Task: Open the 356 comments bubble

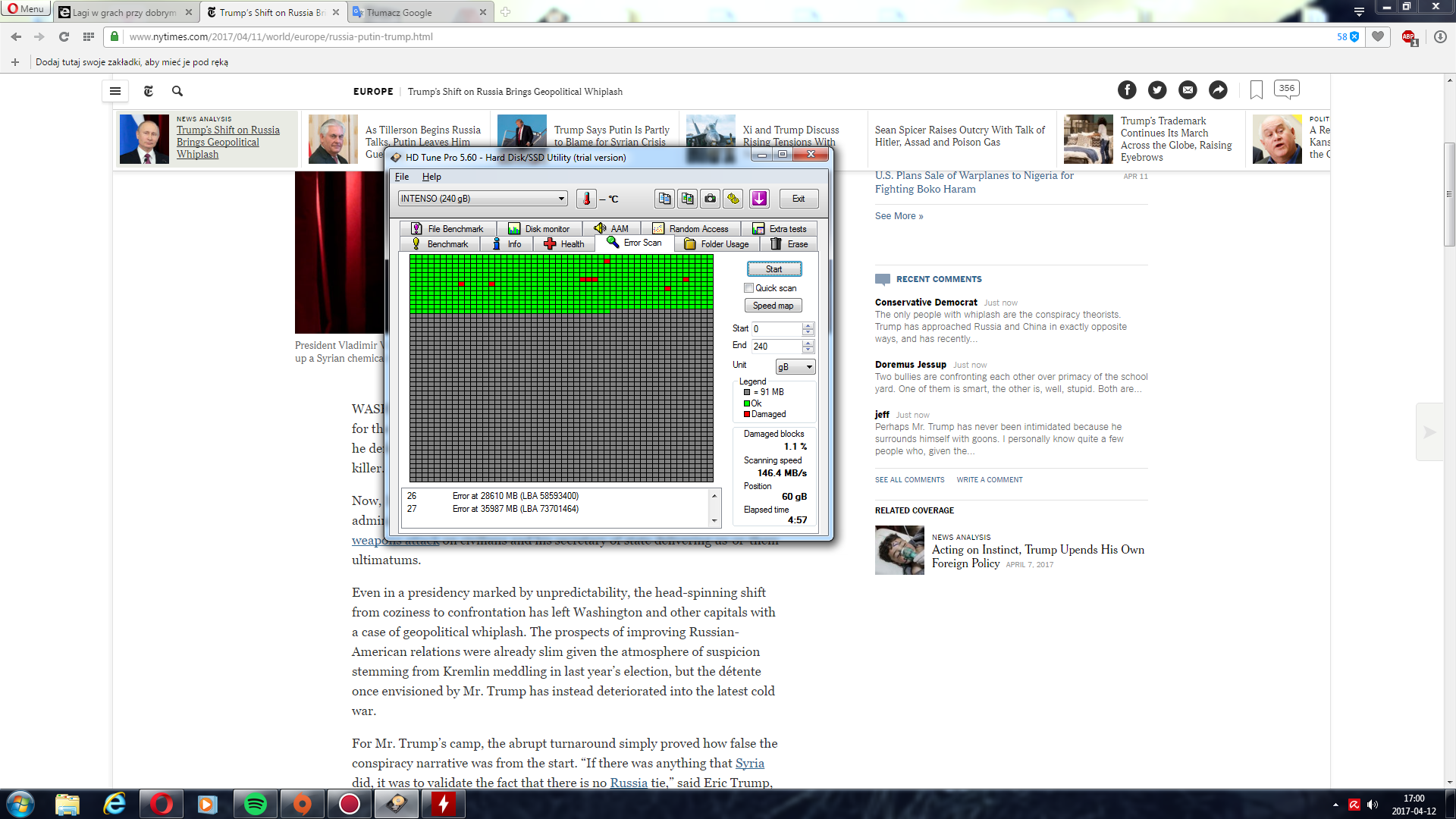Action: point(1287,89)
